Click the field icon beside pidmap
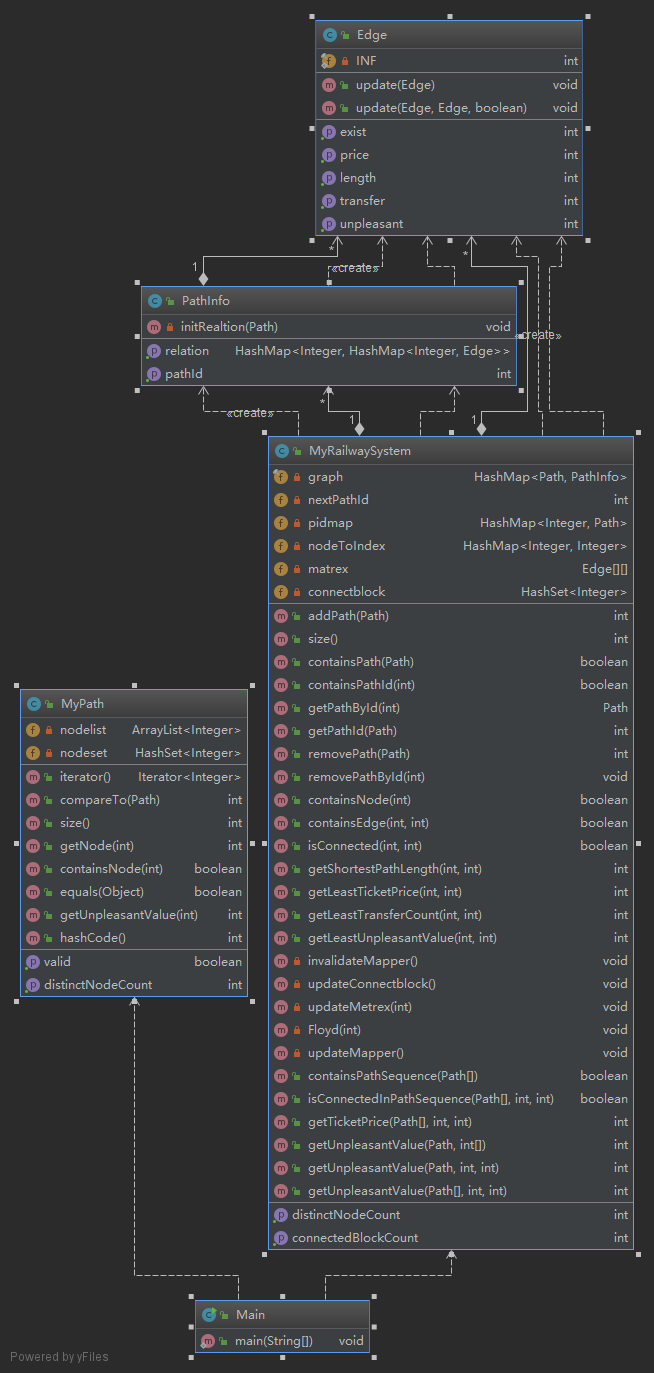The height and width of the screenshot is (1373, 654). pos(281,523)
